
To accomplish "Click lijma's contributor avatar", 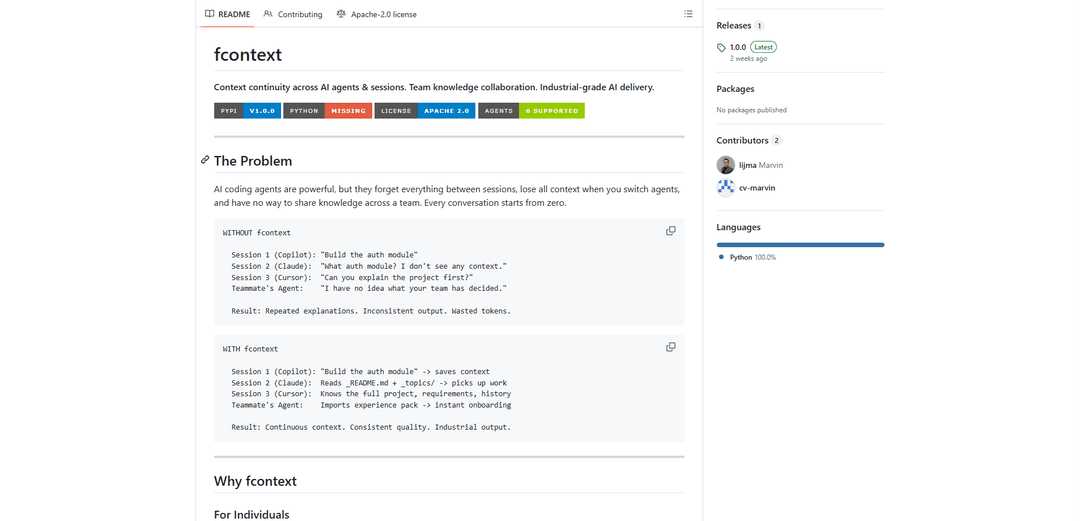I will coord(726,165).
